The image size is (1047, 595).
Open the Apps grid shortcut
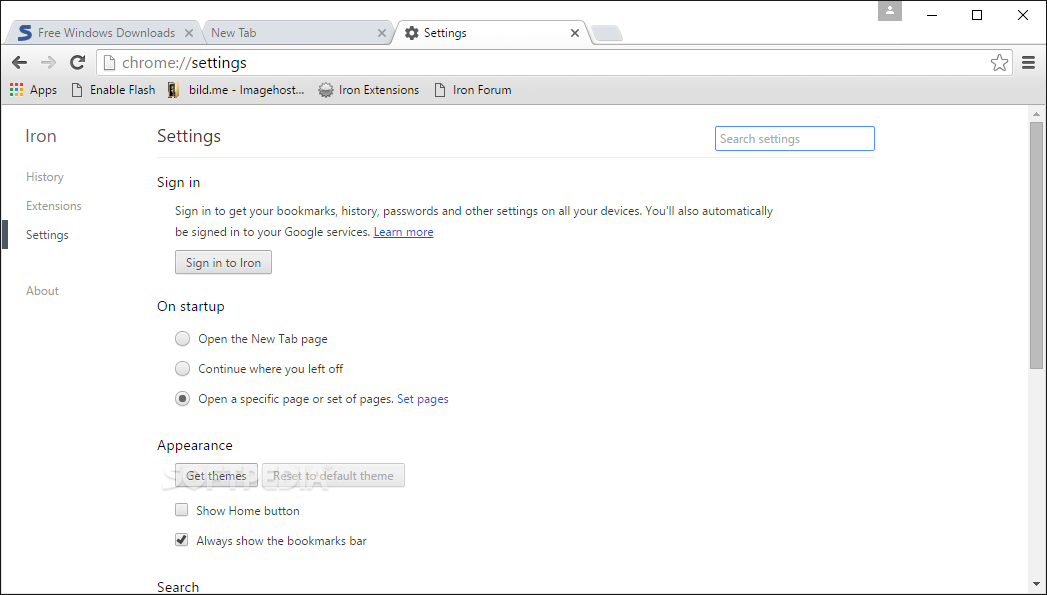[x=33, y=89]
